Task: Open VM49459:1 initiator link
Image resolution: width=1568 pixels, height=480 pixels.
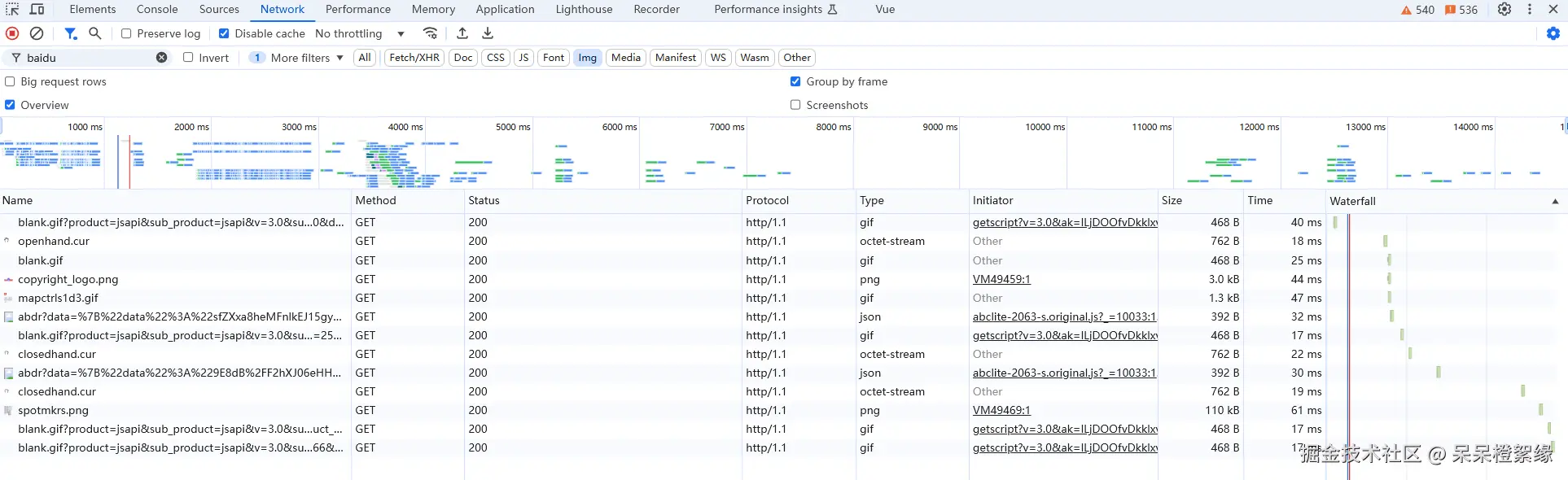Action: (1001, 279)
